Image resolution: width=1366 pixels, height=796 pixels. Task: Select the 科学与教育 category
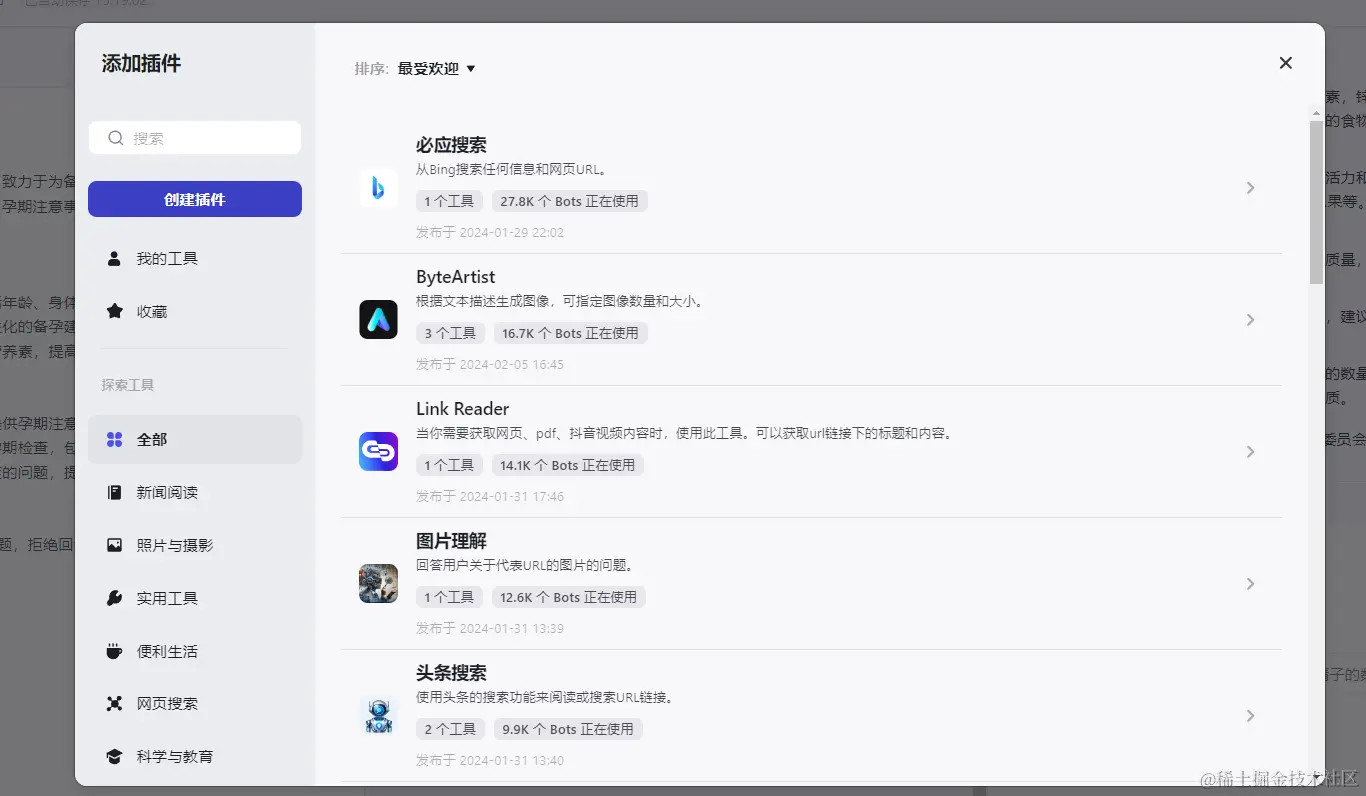[195, 757]
